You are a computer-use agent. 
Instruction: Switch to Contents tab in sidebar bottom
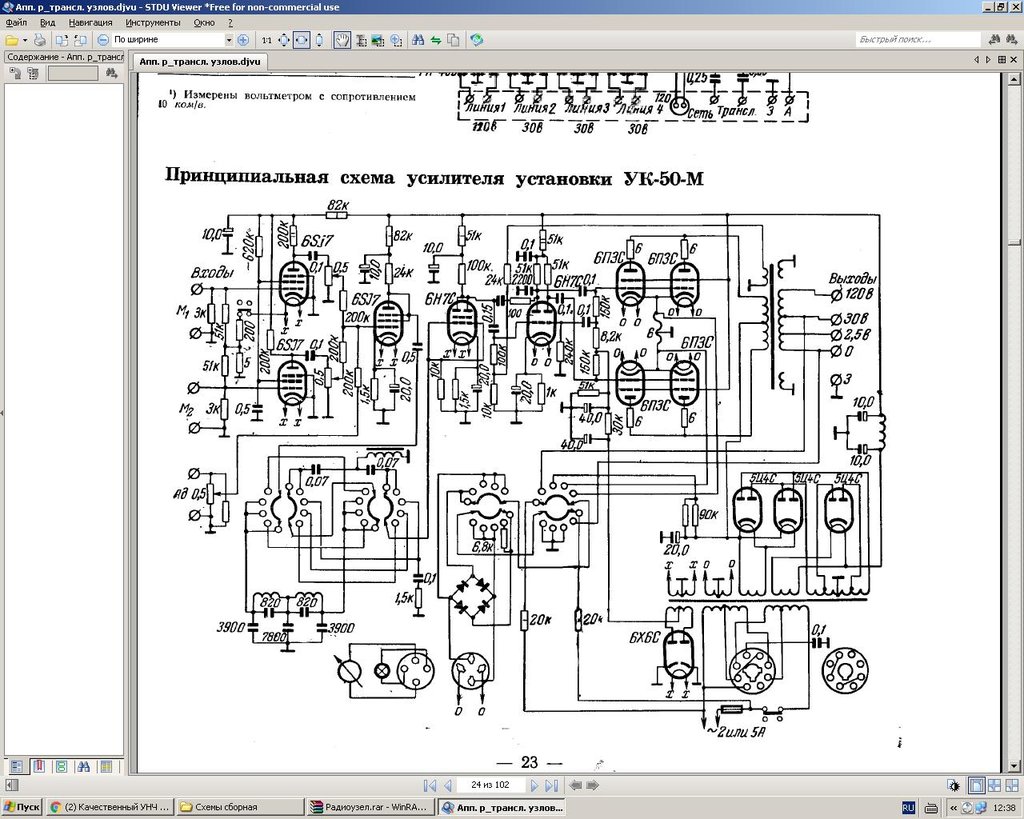(17, 767)
